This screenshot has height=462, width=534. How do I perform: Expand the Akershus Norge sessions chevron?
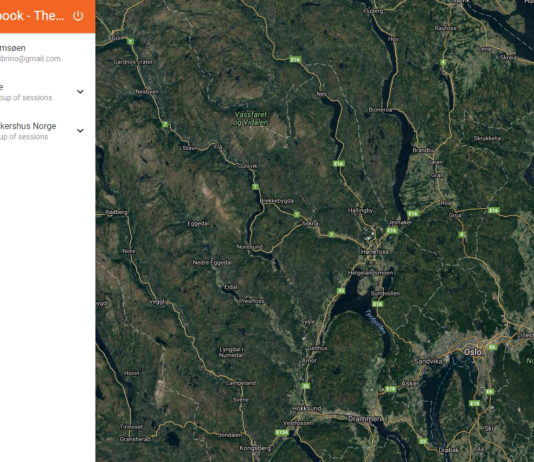click(80, 131)
